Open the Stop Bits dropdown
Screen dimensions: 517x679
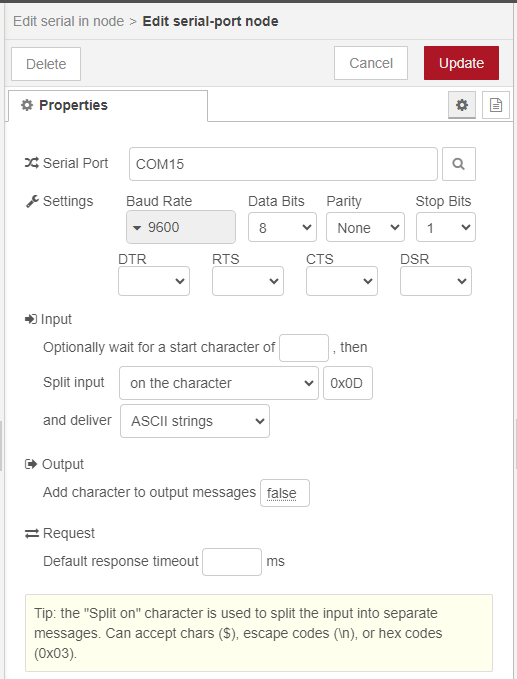tap(446, 227)
